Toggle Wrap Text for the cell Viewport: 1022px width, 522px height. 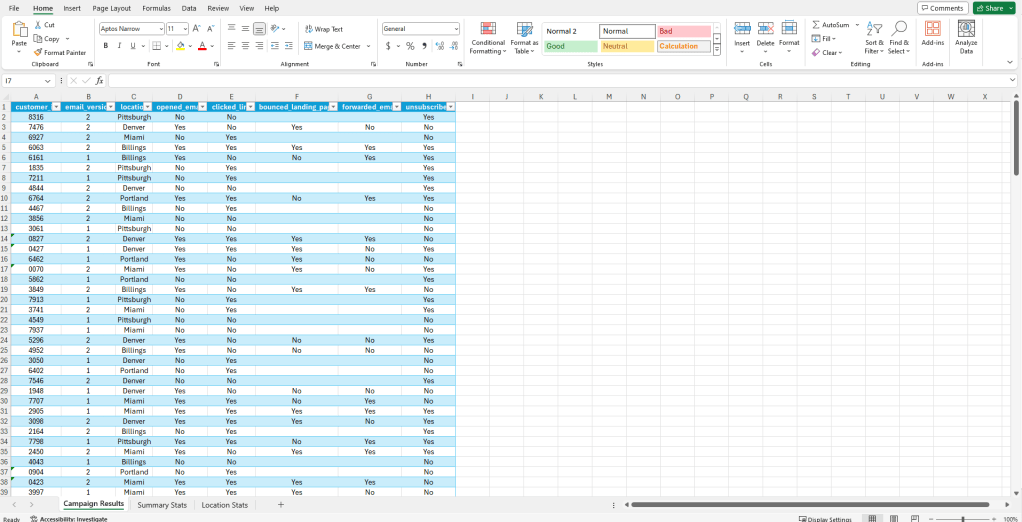click(x=323, y=29)
